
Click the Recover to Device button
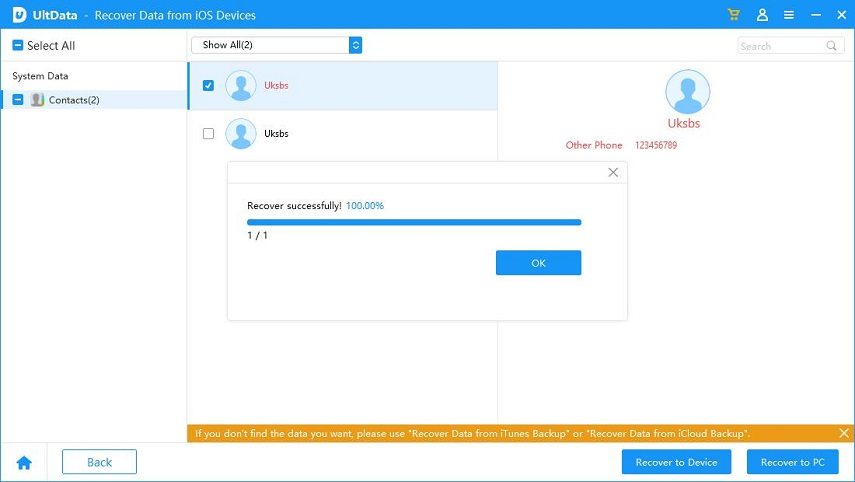676,462
